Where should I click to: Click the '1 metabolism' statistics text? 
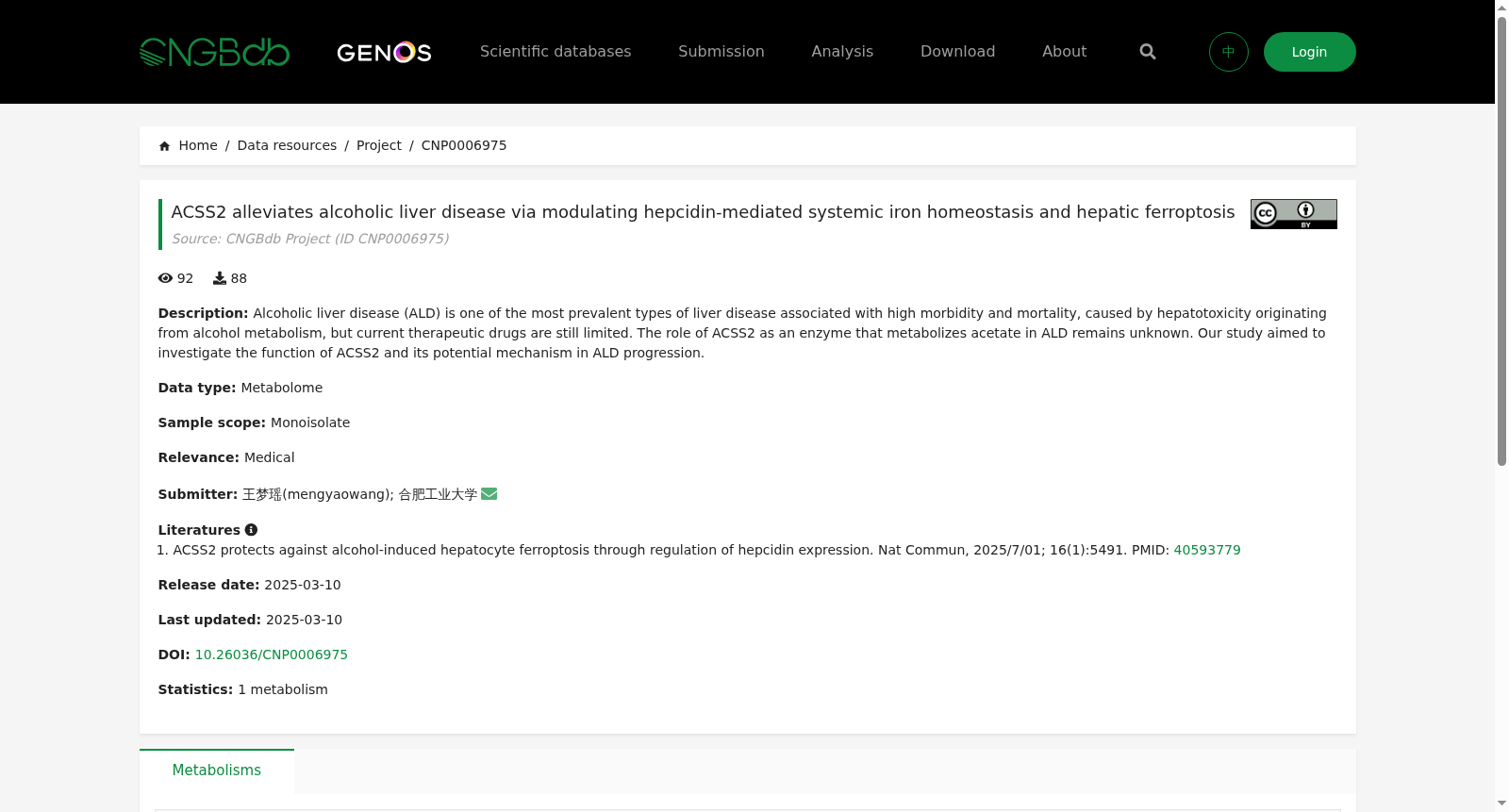283,689
